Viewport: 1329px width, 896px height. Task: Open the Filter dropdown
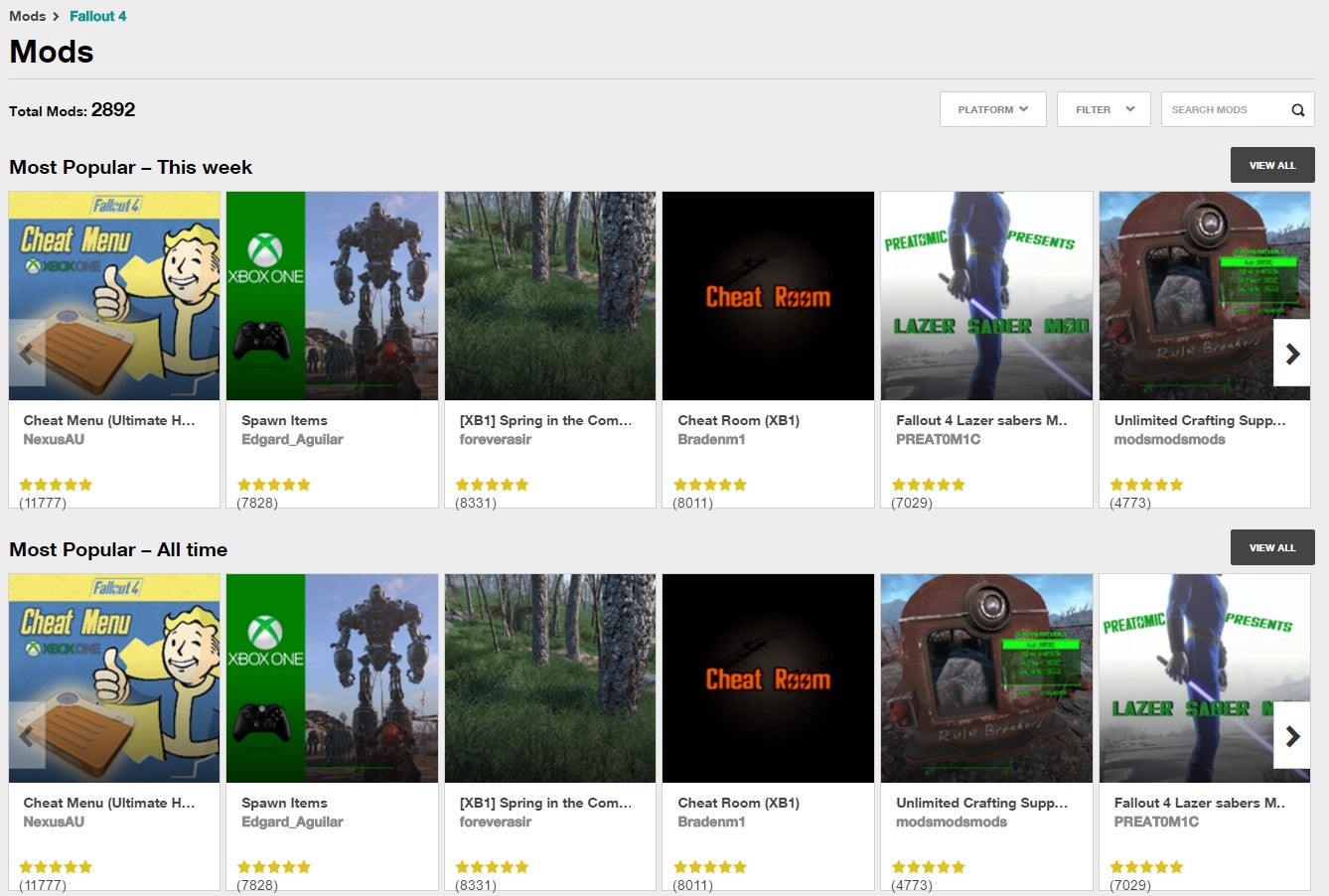coord(1104,109)
